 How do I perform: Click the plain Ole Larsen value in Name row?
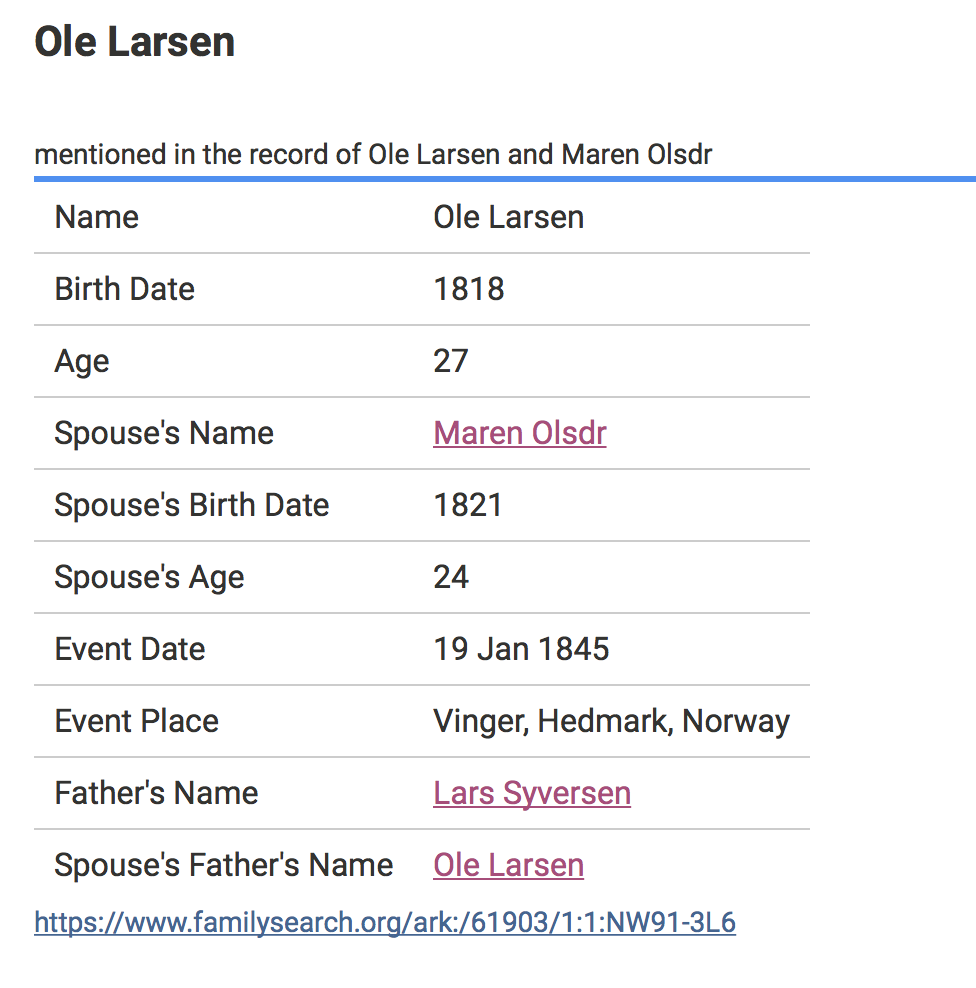pyautogui.click(x=508, y=217)
